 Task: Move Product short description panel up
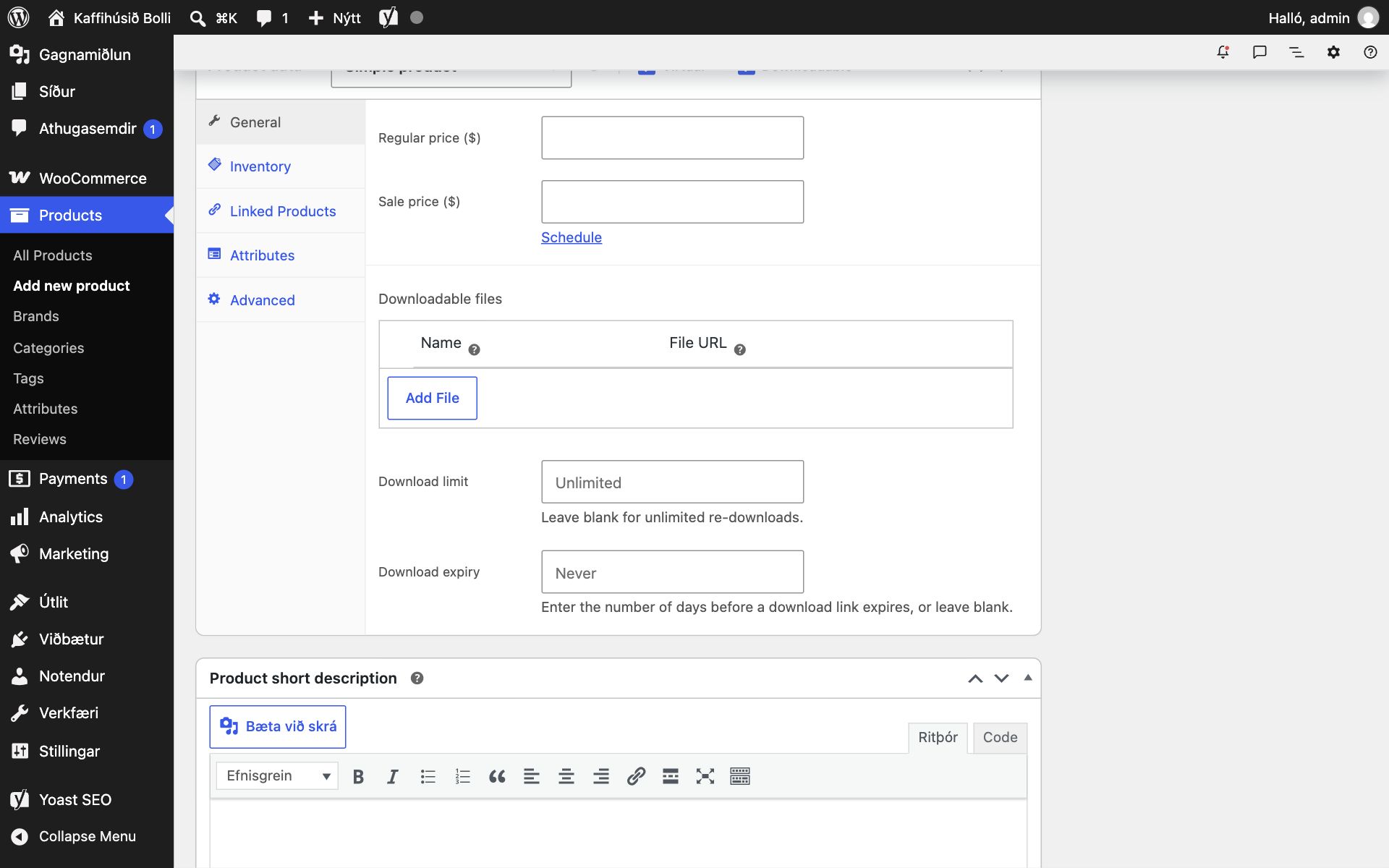pyautogui.click(x=975, y=678)
